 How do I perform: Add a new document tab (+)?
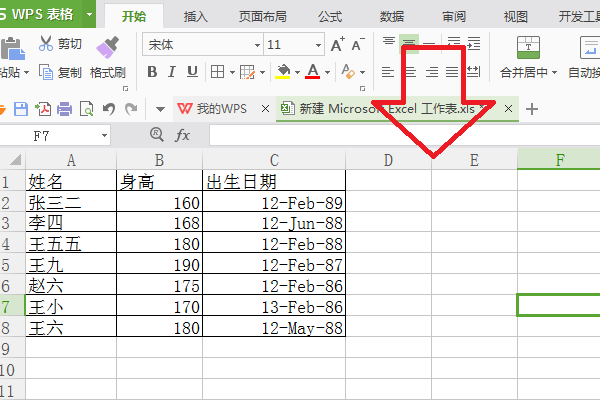532,109
